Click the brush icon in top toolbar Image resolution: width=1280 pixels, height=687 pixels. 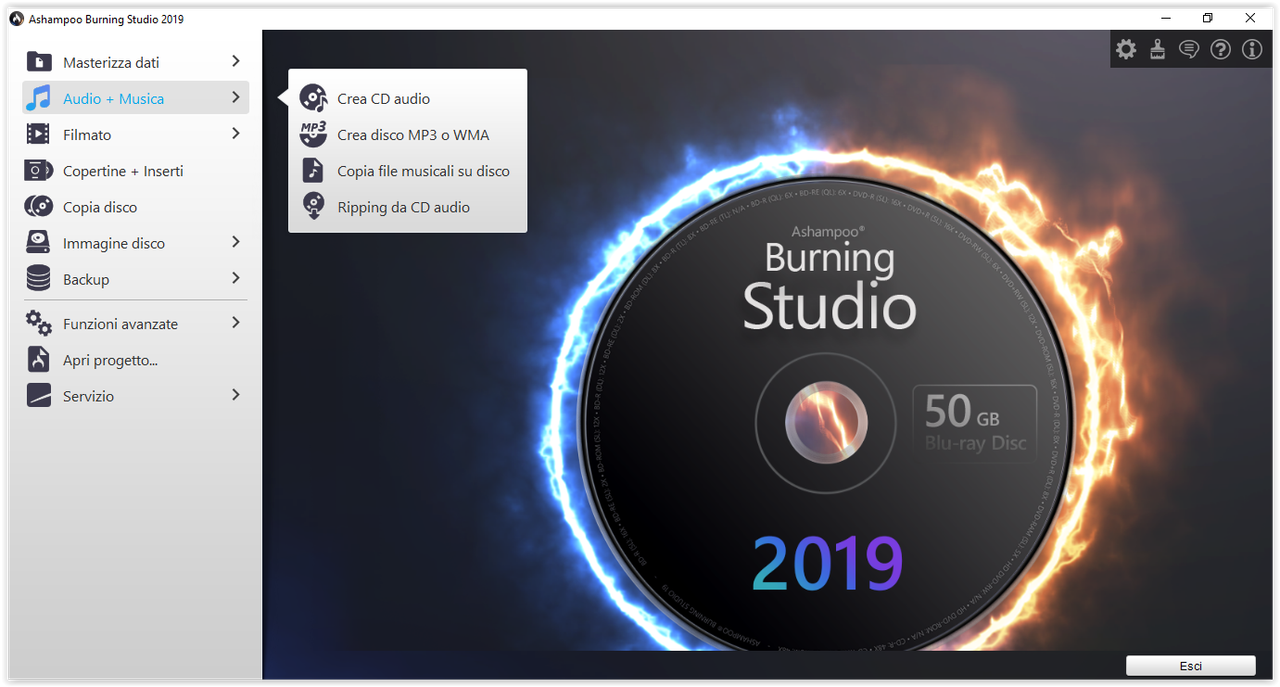[1157, 49]
